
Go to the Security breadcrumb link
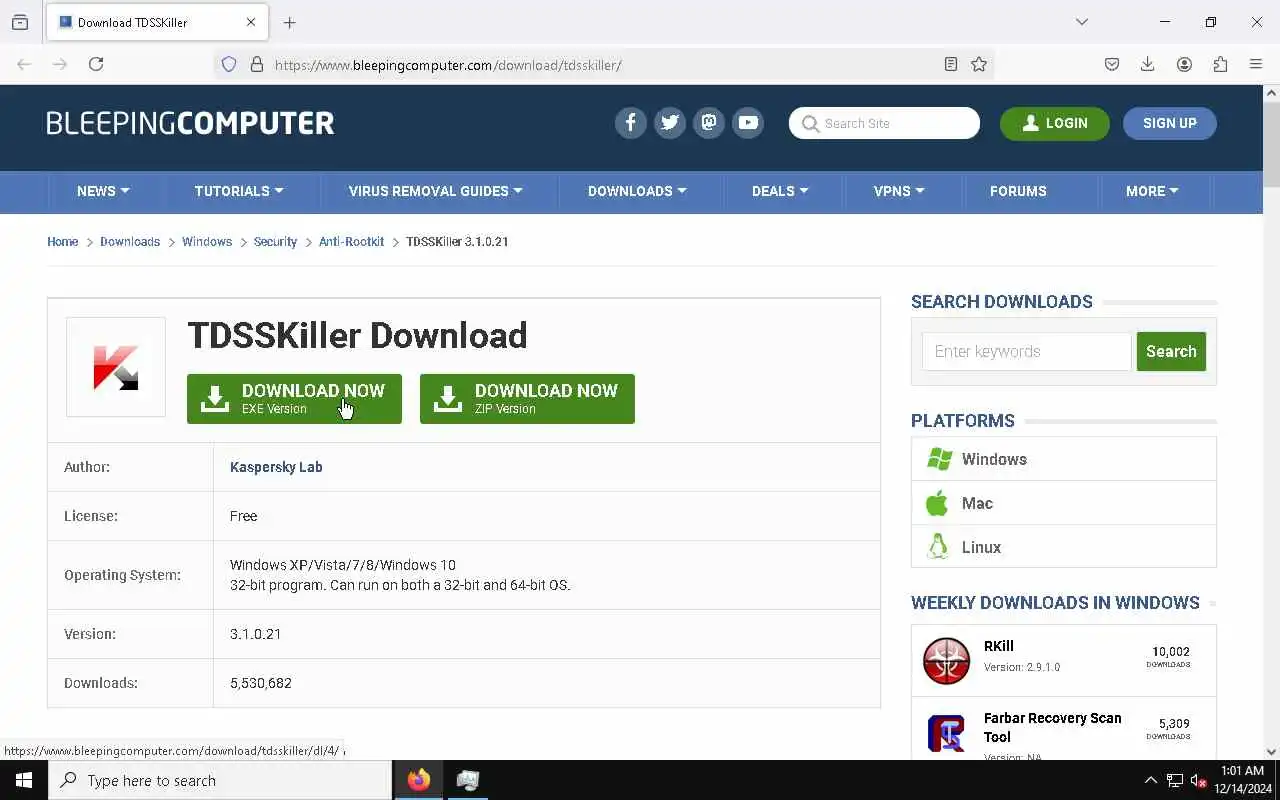tap(275, 242)
